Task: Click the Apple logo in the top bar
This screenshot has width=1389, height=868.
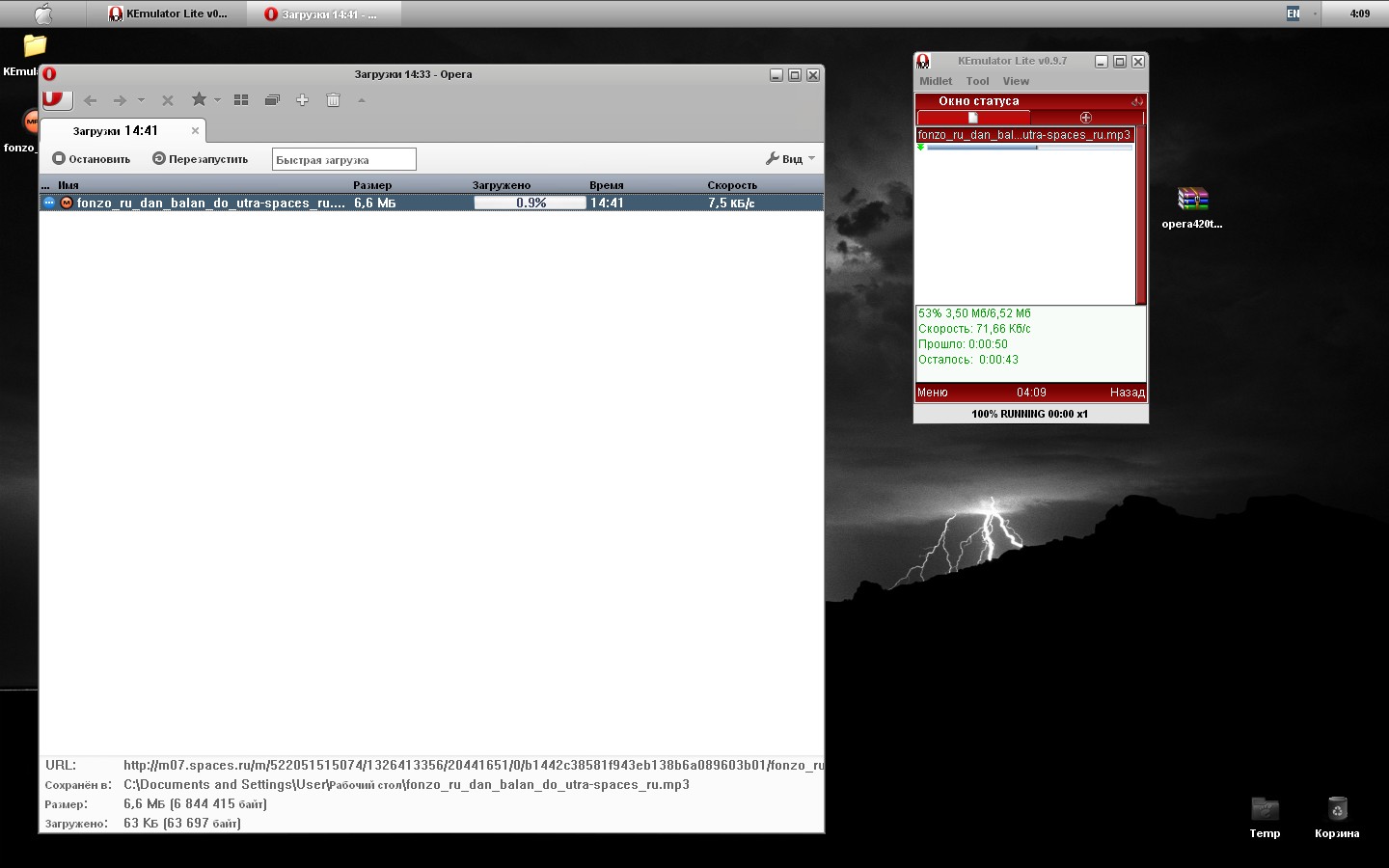Action: coord(43,14)
